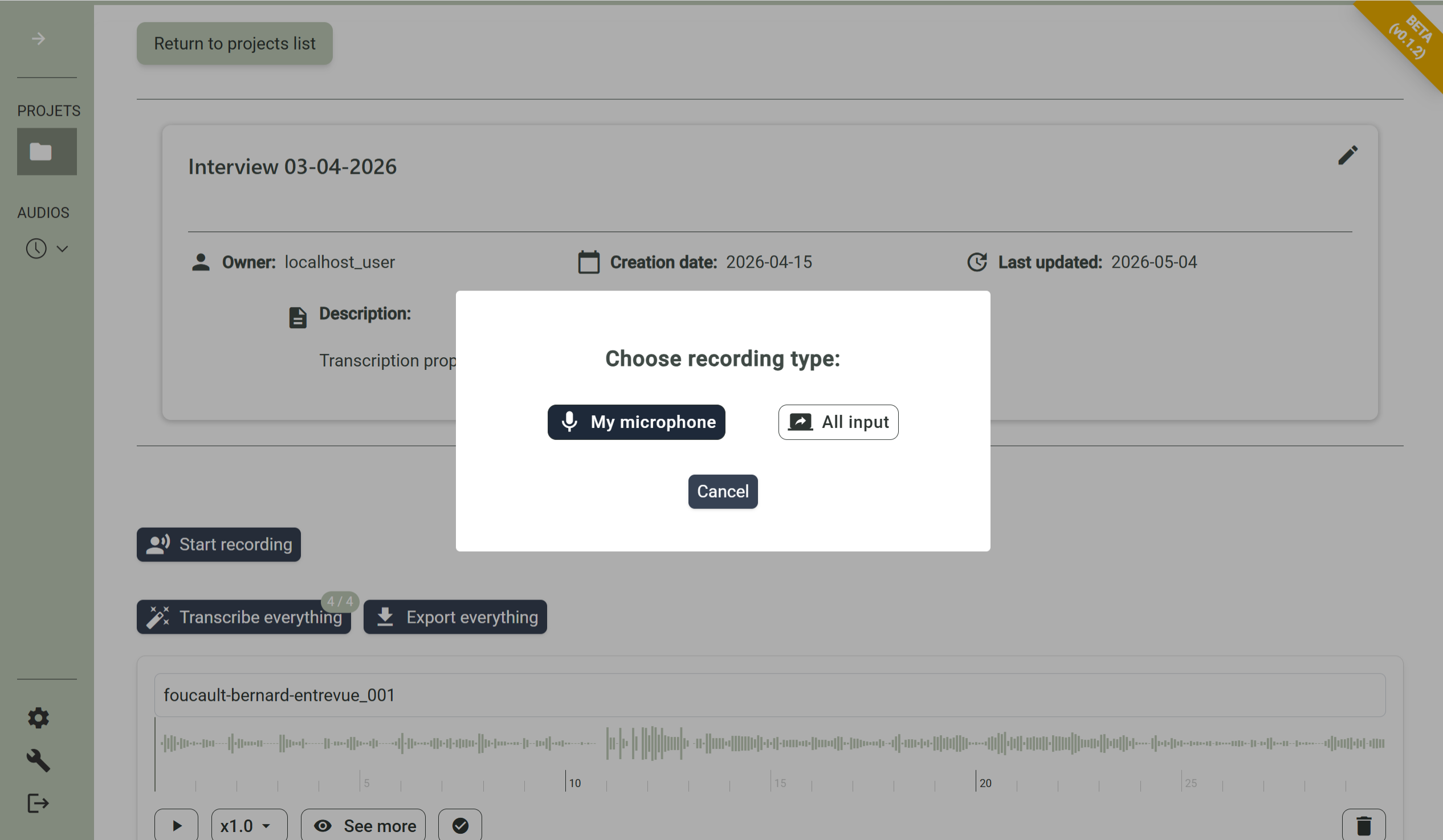Click the 4 / 4 transcription badge
The height and width of the screenshot is (840, 1443).
340,602
